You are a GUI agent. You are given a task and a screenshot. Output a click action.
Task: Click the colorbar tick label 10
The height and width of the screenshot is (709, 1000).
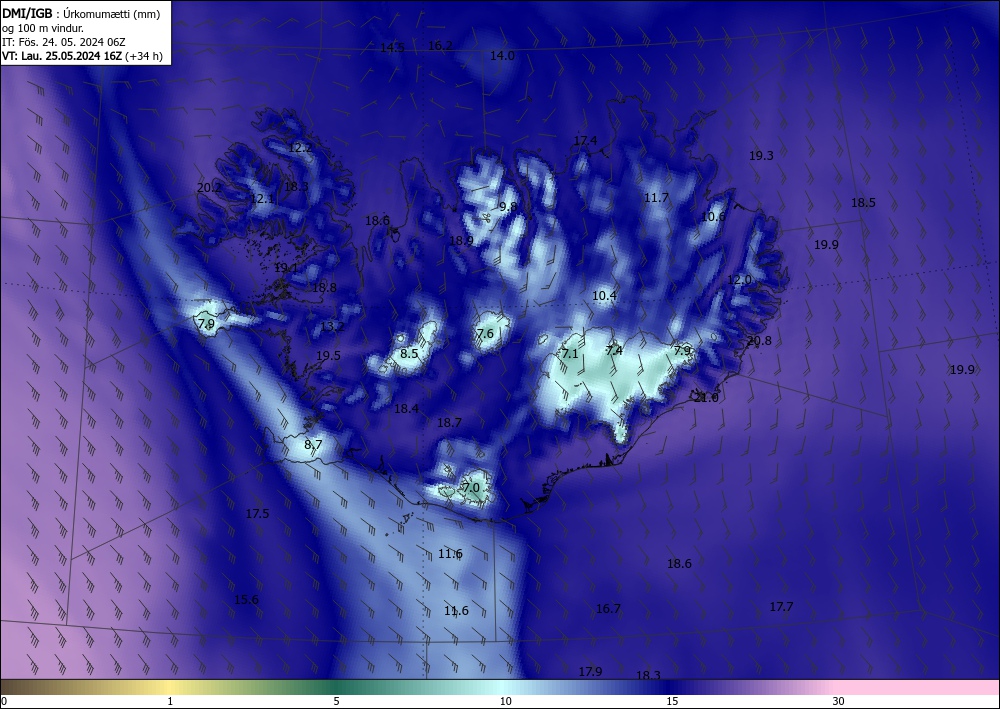506,702
